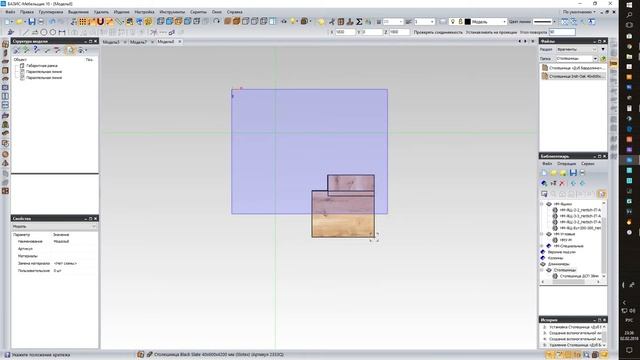Open the Windows Start button
The width and height of the screenshot is (640, 360).
tap(629, 4)
